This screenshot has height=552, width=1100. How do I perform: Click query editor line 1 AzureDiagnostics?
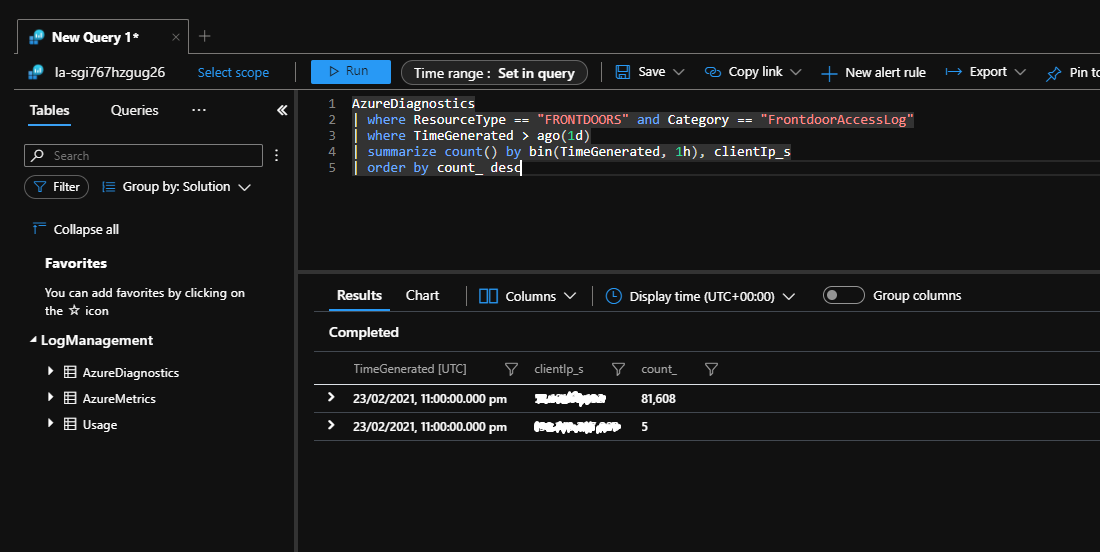413,103
